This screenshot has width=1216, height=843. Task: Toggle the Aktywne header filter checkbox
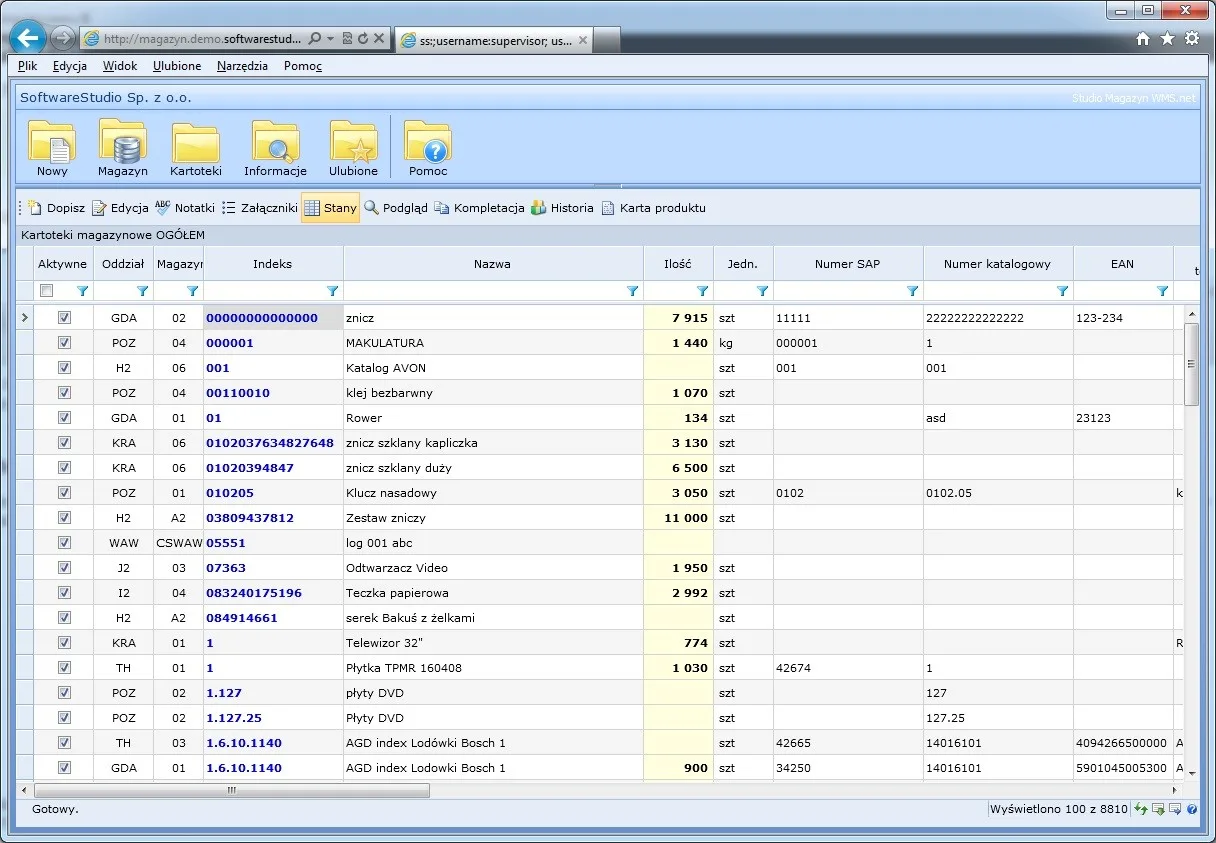click(46, 291)
